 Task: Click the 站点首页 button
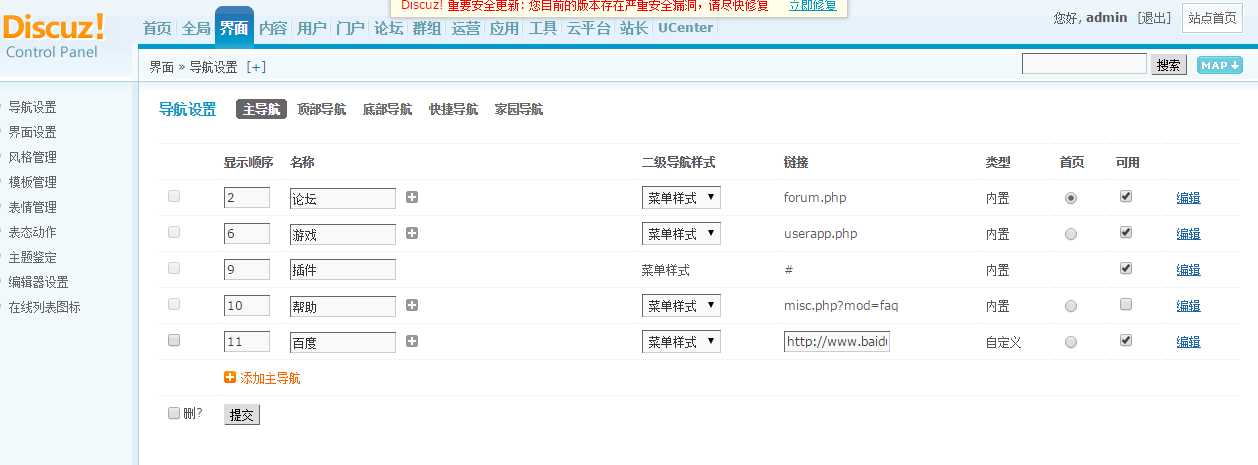(1213, 18)
